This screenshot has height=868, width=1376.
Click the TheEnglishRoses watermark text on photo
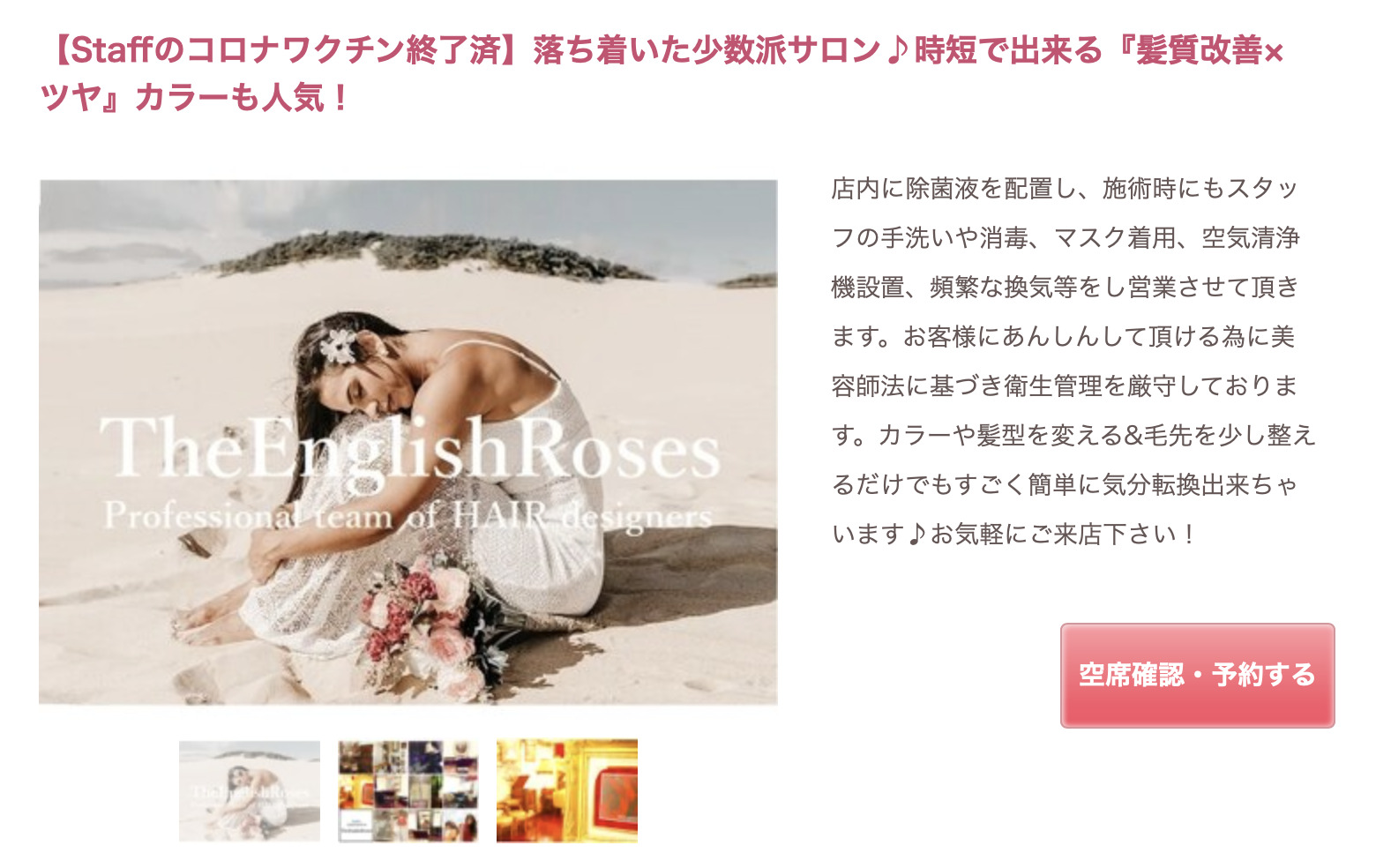pyautogui.click(x=410, y=448)
